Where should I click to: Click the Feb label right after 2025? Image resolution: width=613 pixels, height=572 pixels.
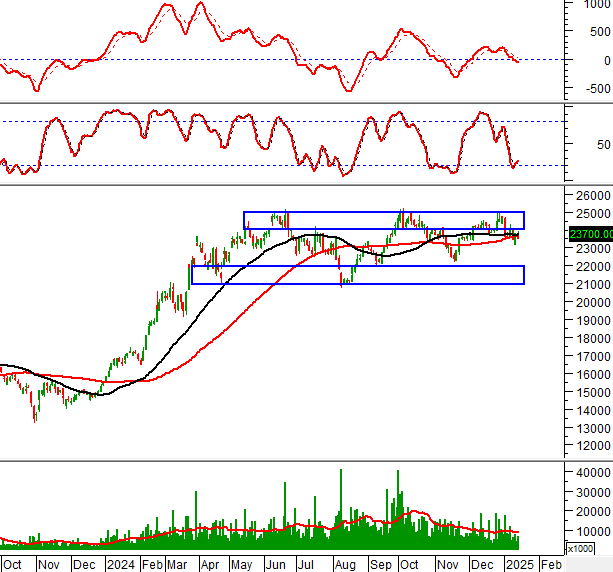551,565
